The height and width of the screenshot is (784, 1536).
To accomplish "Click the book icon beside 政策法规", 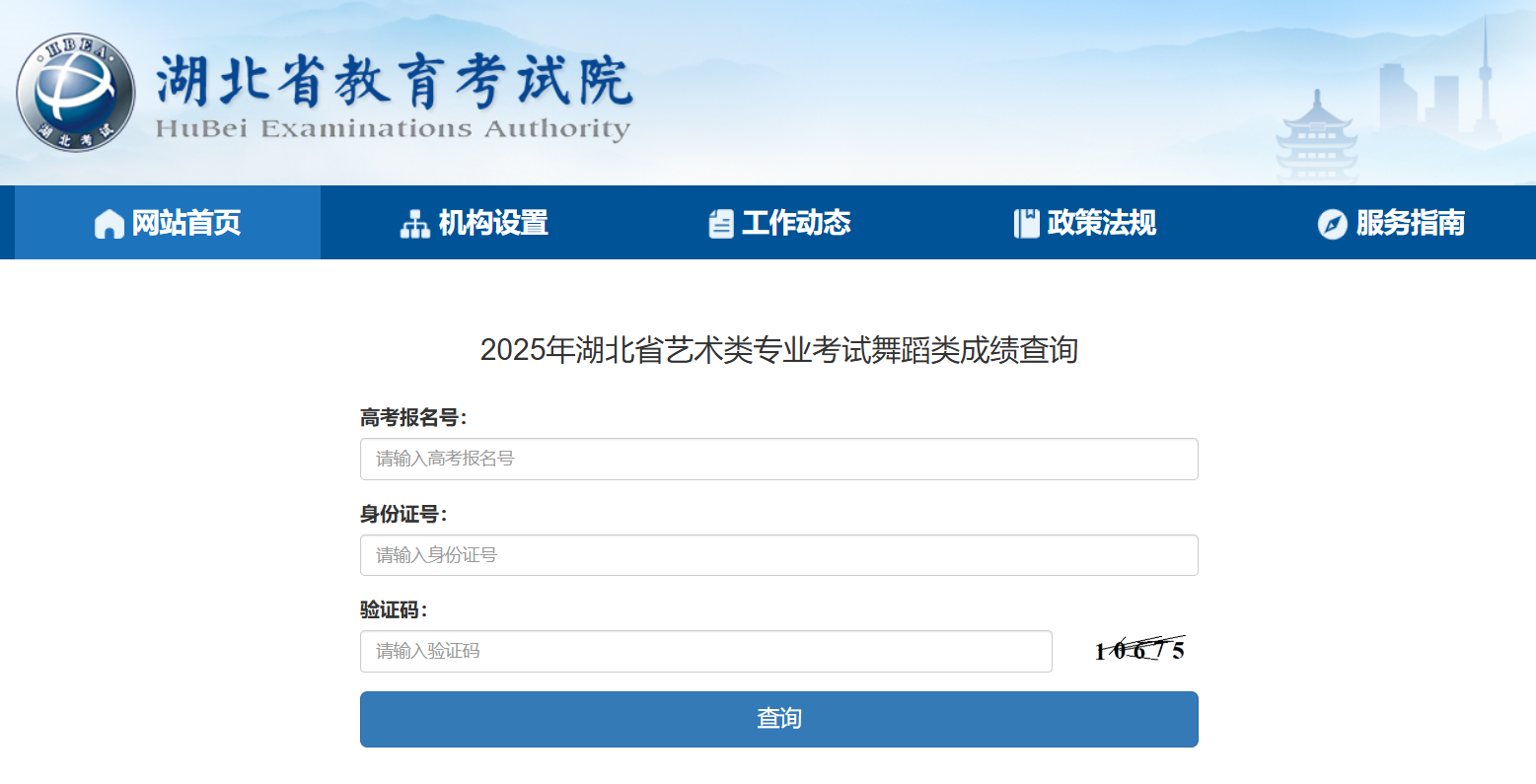I will tap(1026, 224).
